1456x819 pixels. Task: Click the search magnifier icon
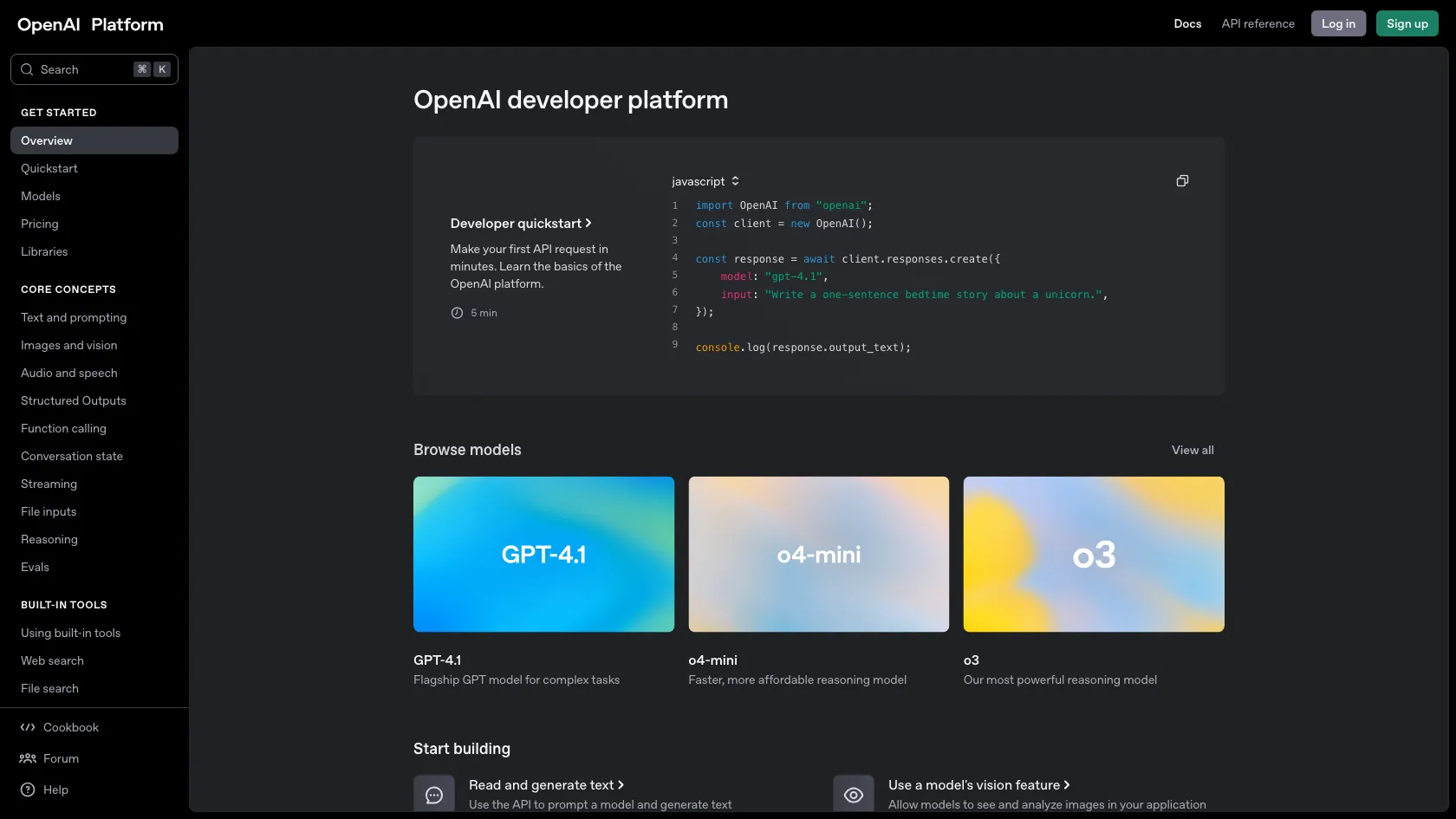[27, 69]
